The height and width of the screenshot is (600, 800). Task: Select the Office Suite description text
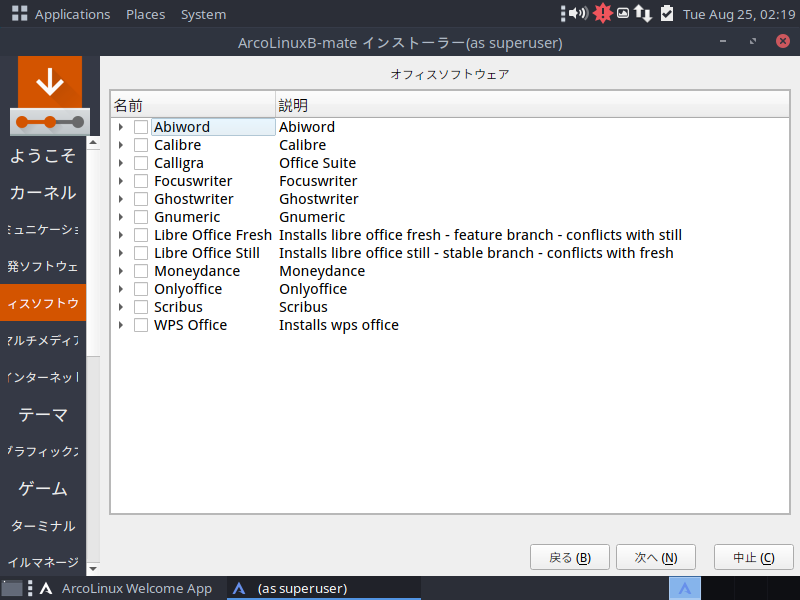(317, 163)
